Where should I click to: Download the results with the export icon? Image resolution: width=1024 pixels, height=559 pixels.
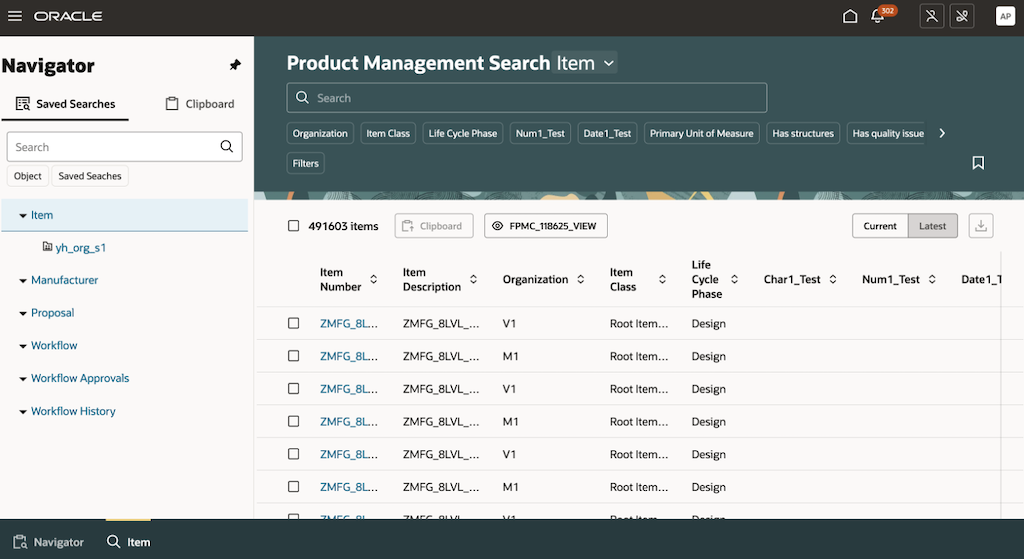(x=980, y=226)
